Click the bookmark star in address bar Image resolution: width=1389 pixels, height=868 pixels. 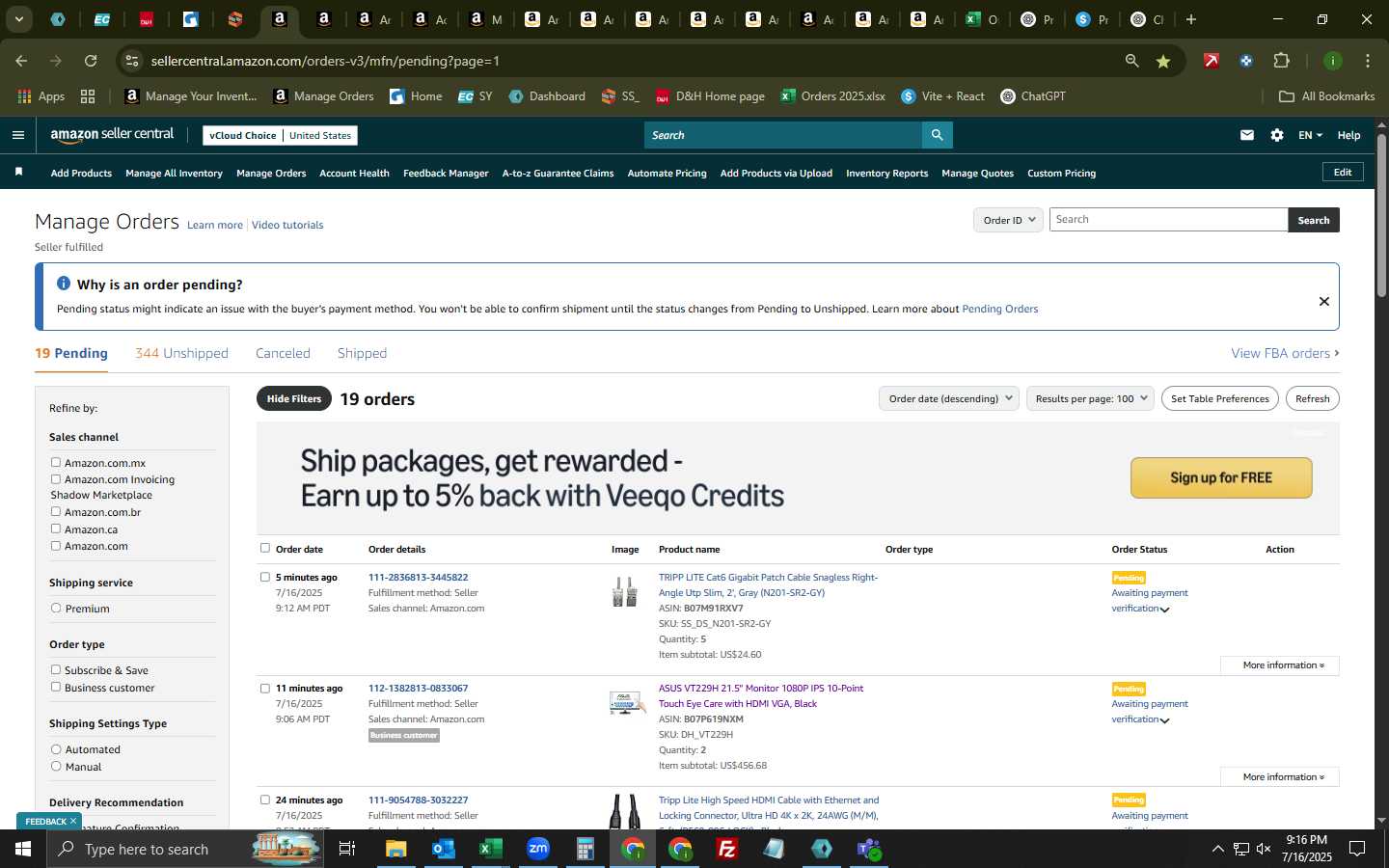point(1163,61)
